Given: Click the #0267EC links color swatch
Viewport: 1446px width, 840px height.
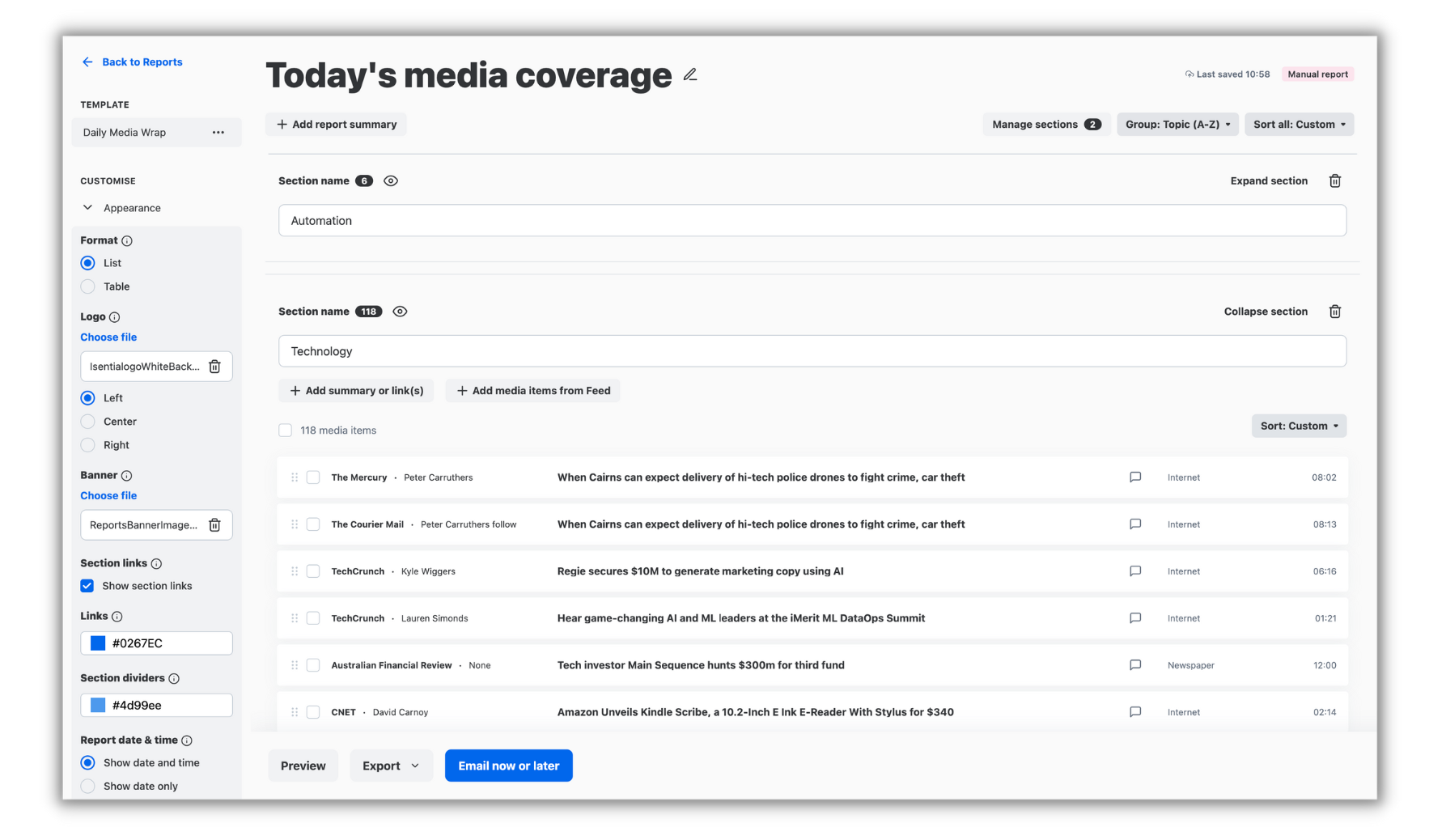Looking at the screenshot, I should click(98, 643).
